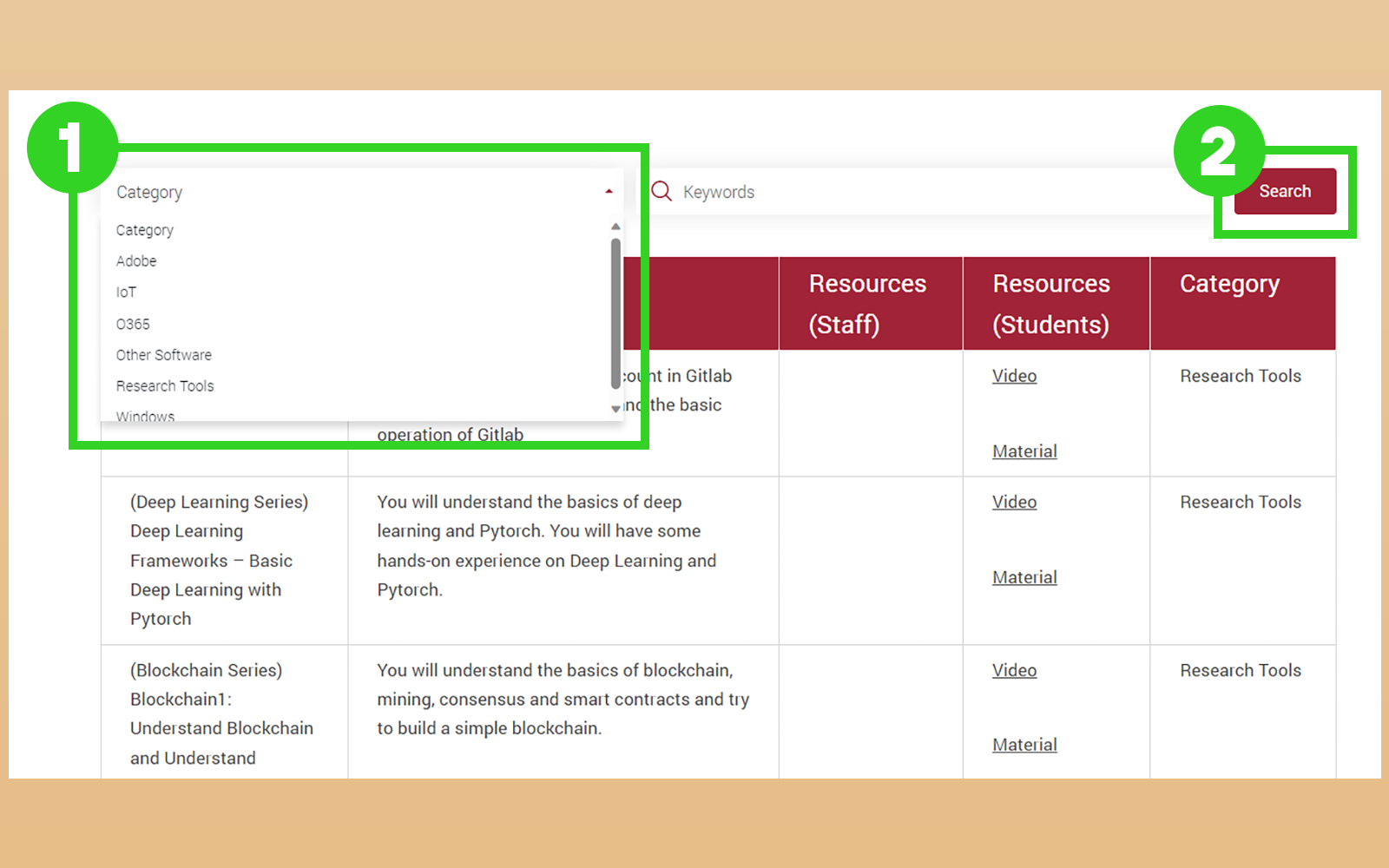Click the Resources (Staff) column header

point(871,304)
